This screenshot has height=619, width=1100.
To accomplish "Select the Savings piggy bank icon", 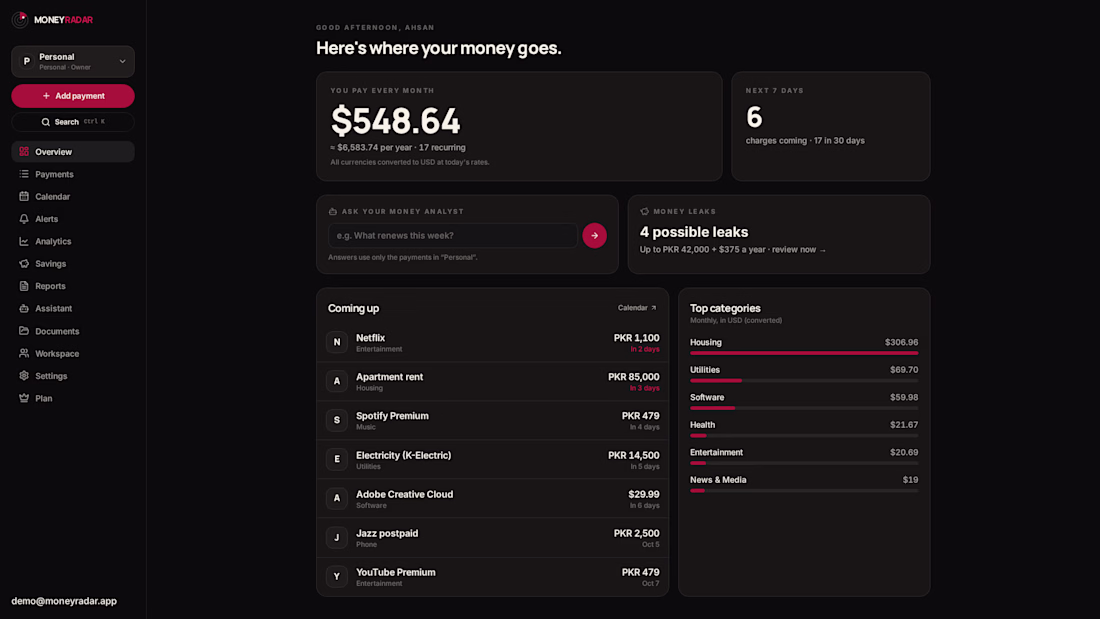I will point(24,264).
